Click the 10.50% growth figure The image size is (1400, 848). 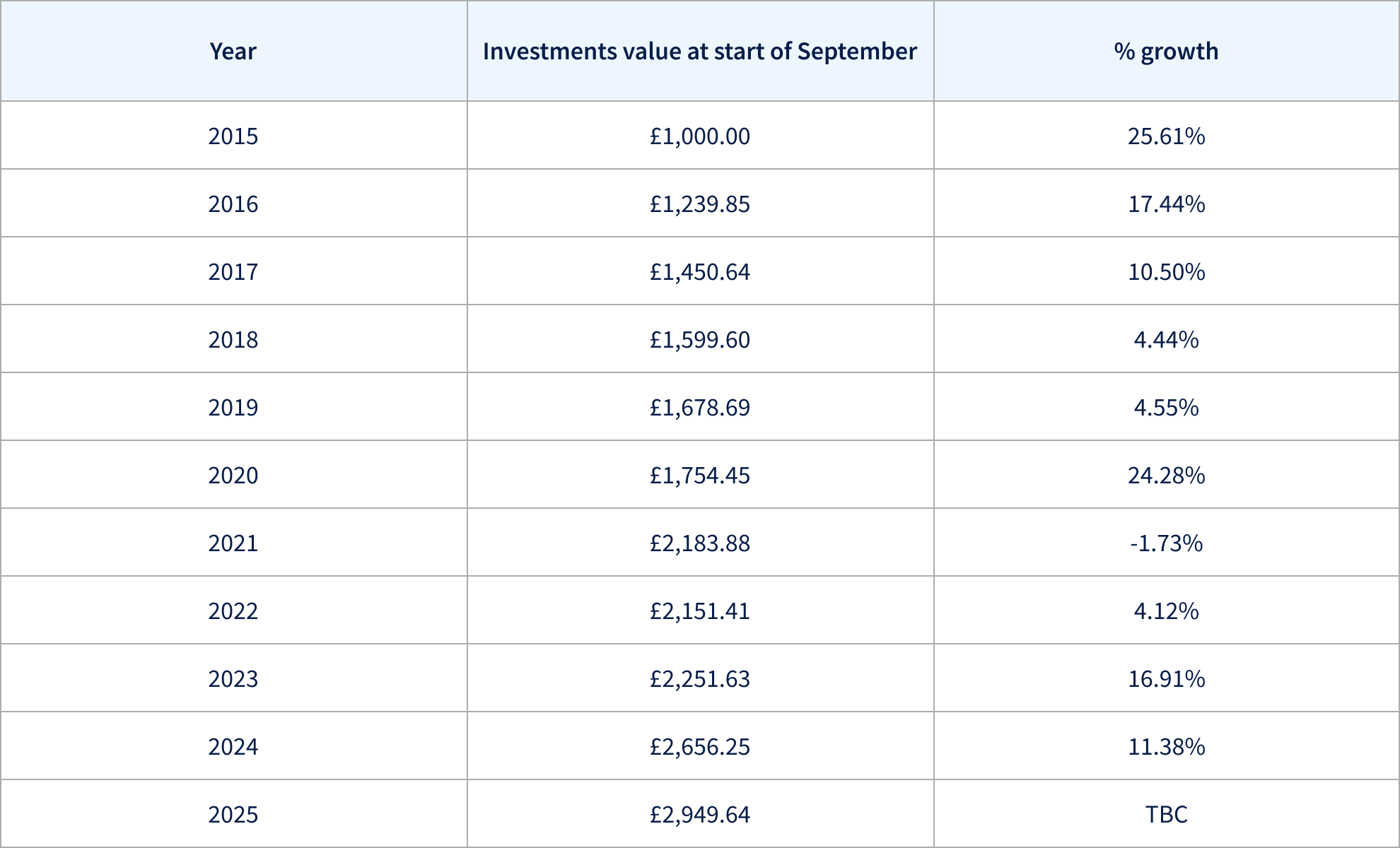tap(1166, 271)
